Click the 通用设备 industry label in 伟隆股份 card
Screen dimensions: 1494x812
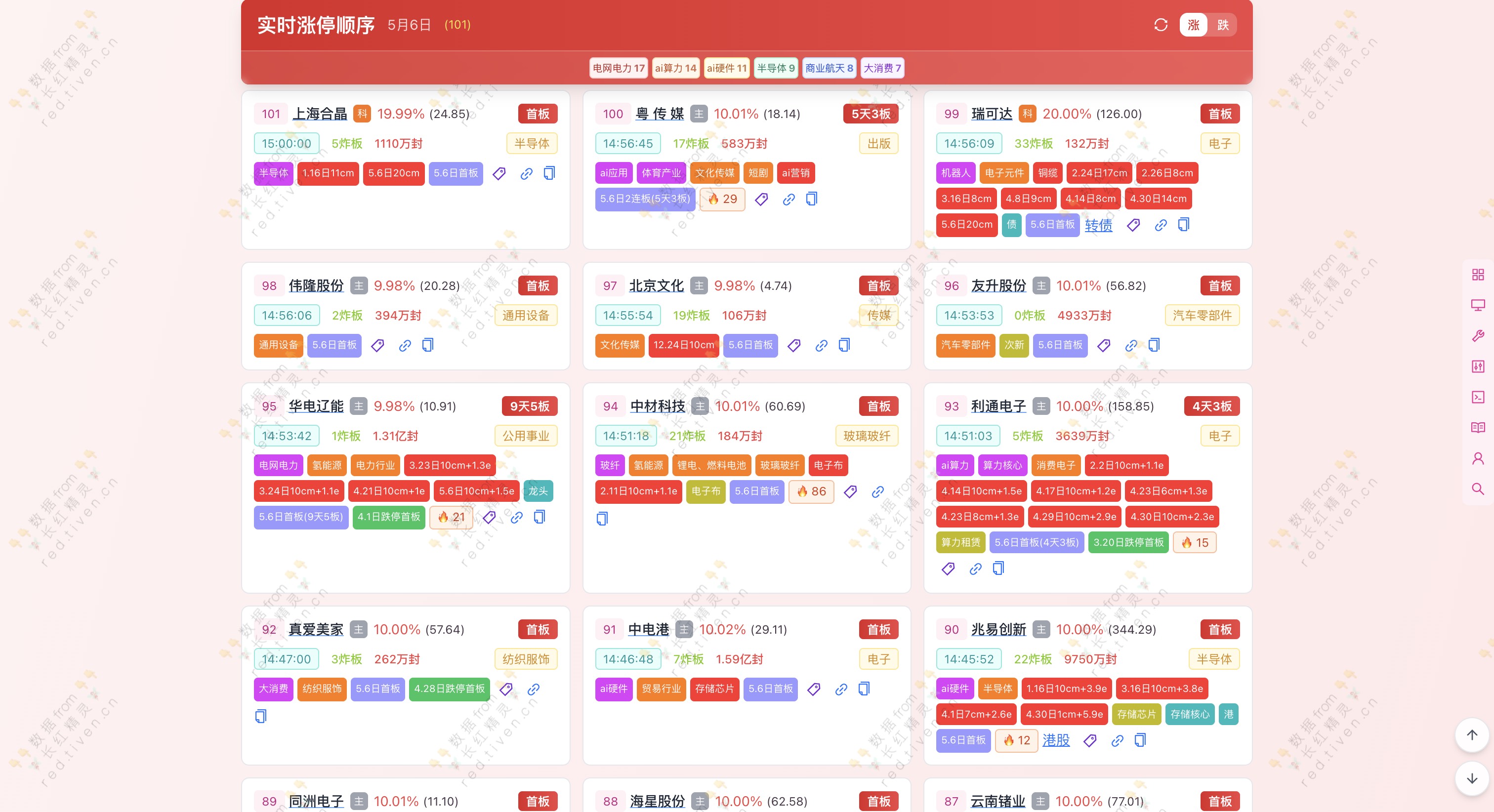pos(526,316)
